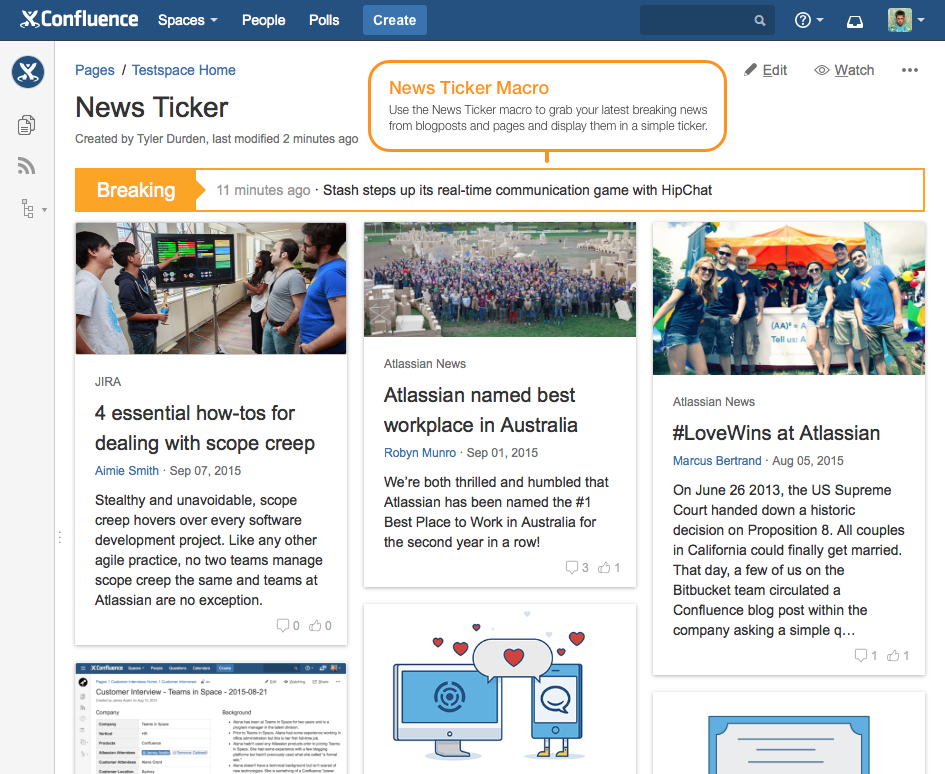Open the Blog RSS feed icon in sidebar
Screen dimensions: 945x774
pos(27,166)
